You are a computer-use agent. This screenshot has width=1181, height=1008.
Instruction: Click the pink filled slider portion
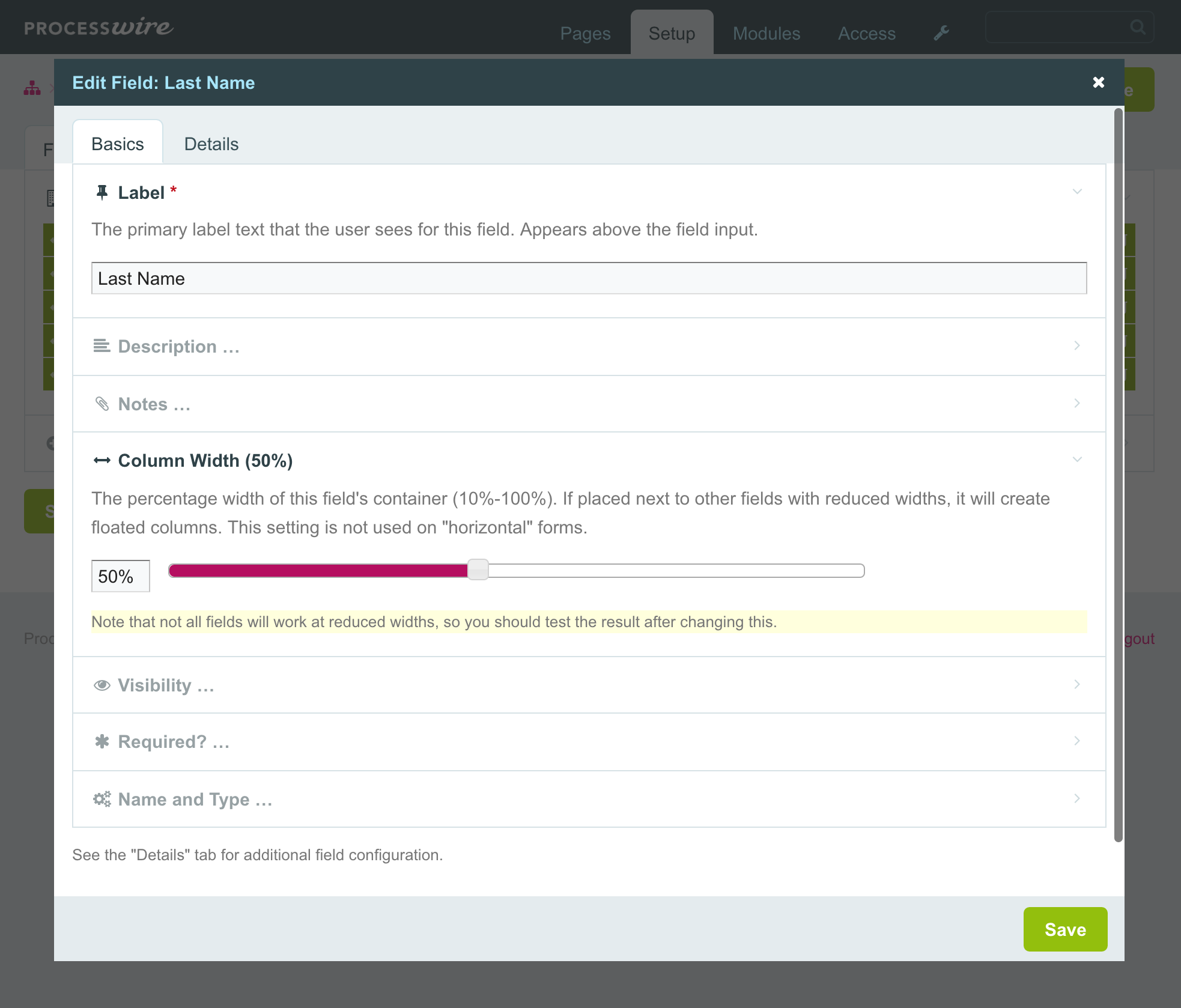tap(318, 571)
